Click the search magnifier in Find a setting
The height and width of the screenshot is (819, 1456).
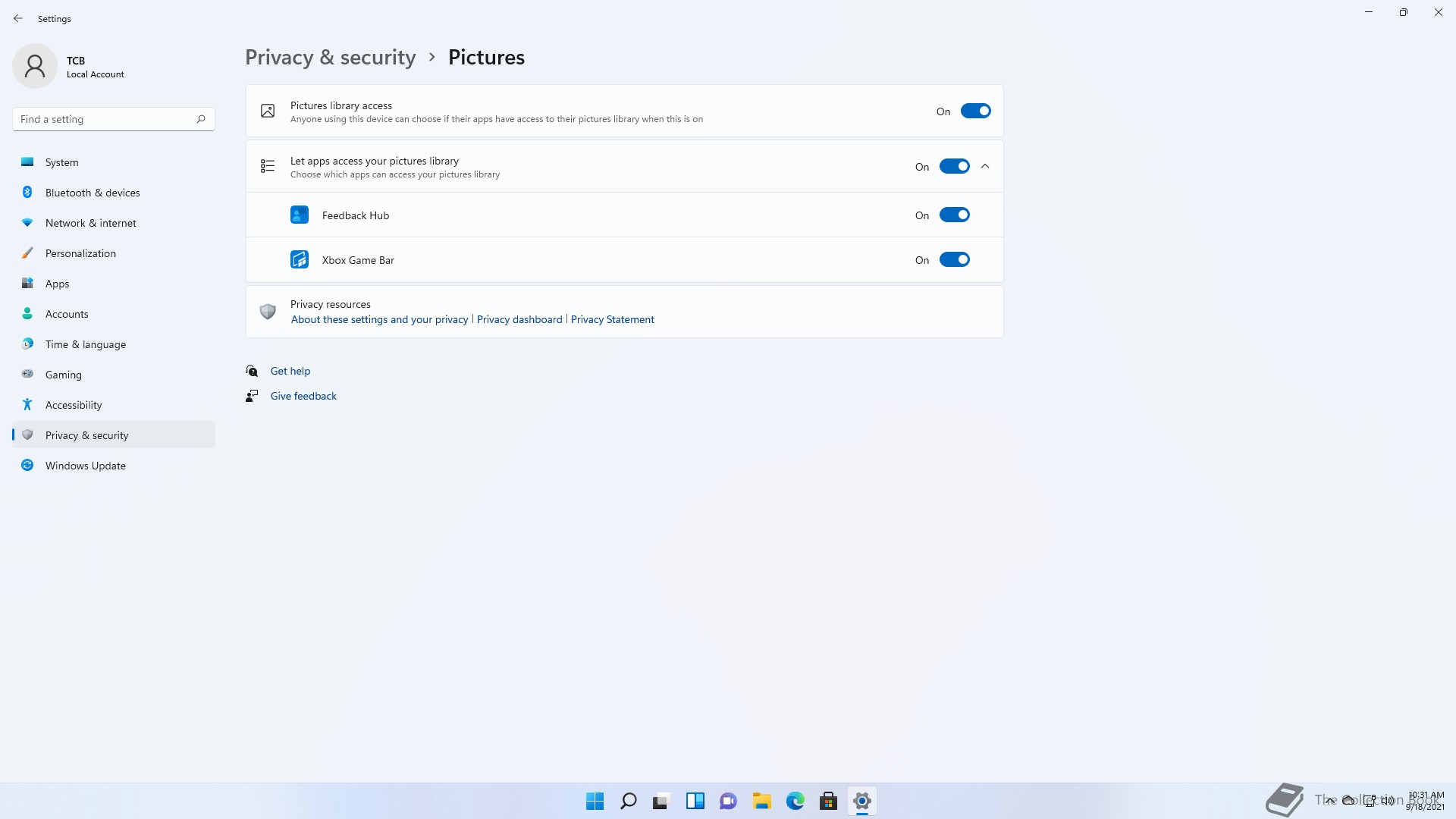tap(201, 119)
